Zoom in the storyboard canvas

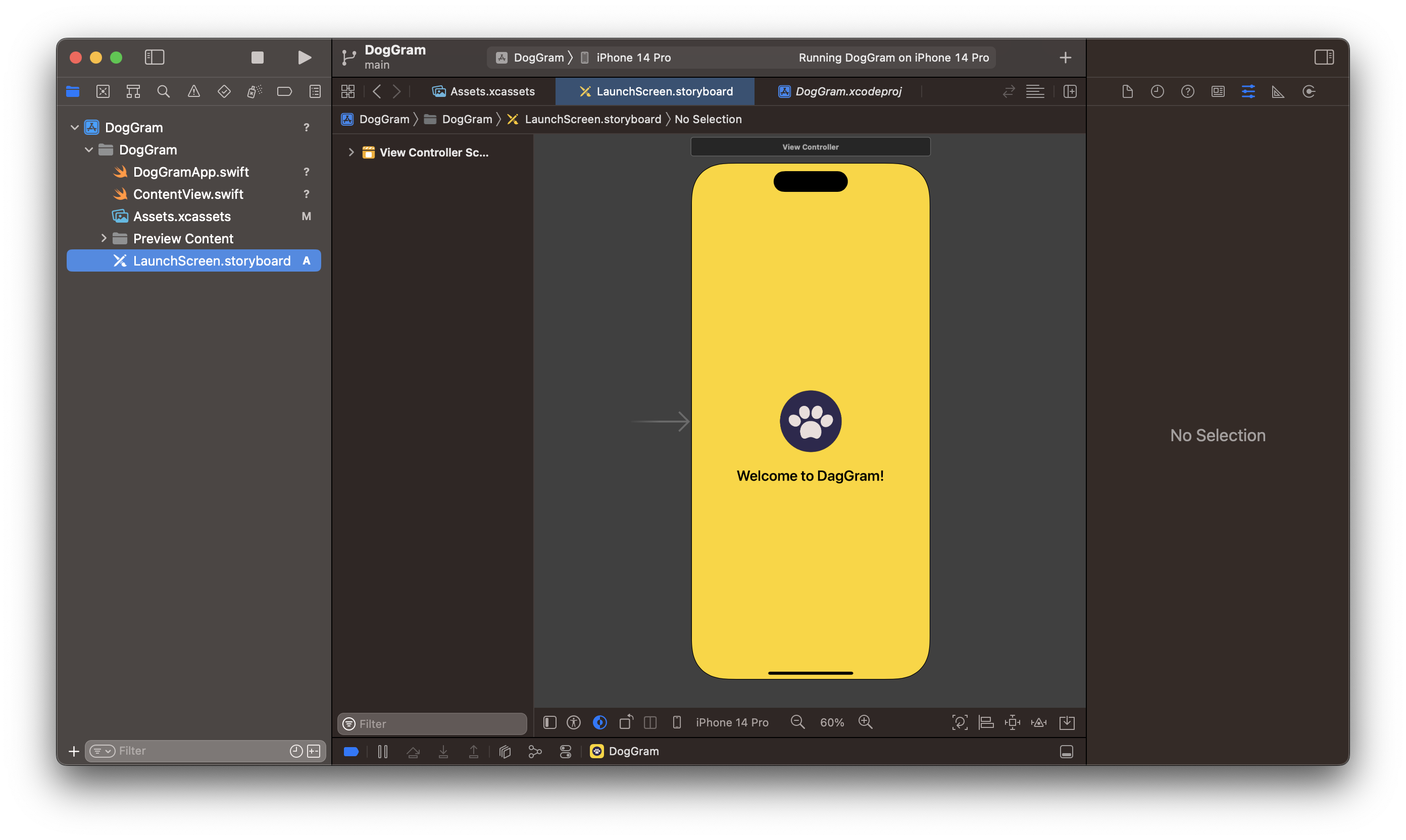(x=865, y=722)
